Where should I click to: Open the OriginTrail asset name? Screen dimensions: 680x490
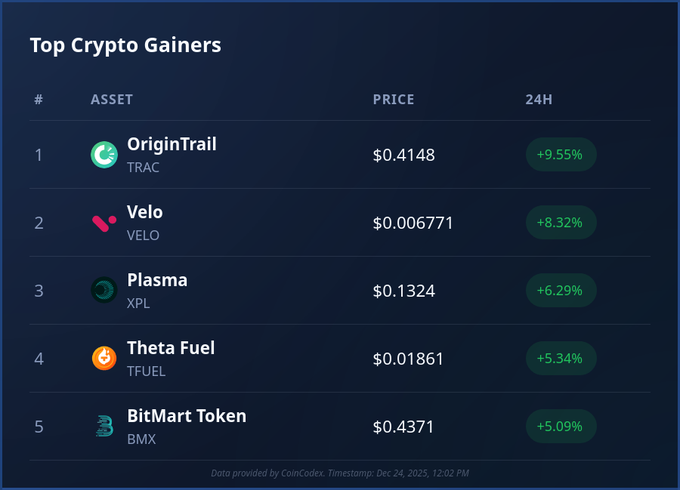171,144
